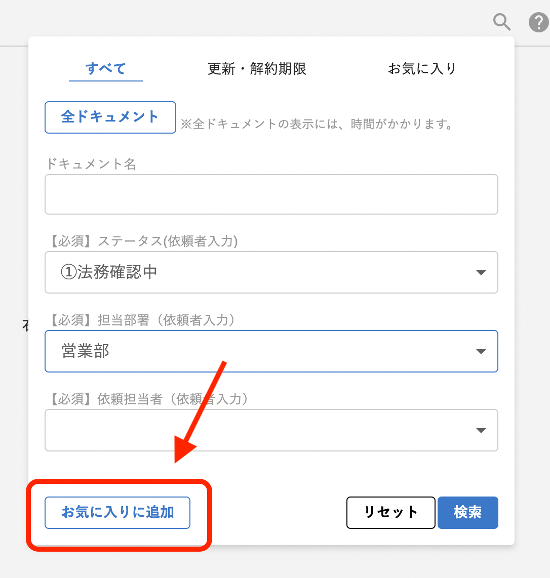Open the ステータス dropdown showing ①法務確認中
The height and width of the screenshot is (578, 550).
pos(271,272)
